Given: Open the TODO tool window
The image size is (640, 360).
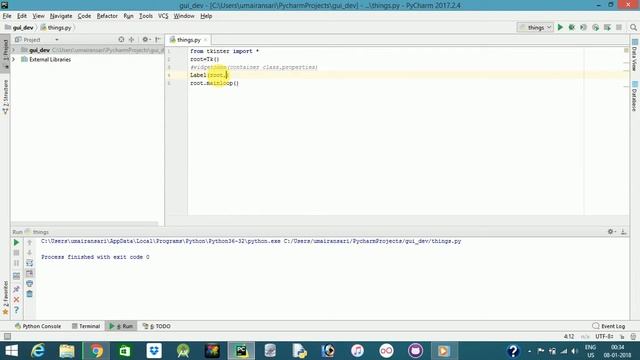Looking at the screenshot, I should 157,326.
